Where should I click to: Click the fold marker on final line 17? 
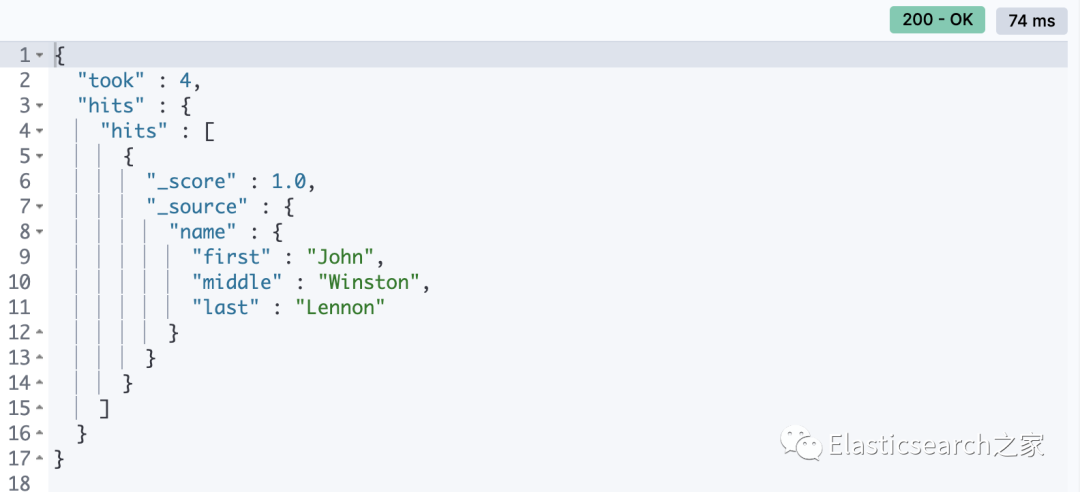point(39,459)
